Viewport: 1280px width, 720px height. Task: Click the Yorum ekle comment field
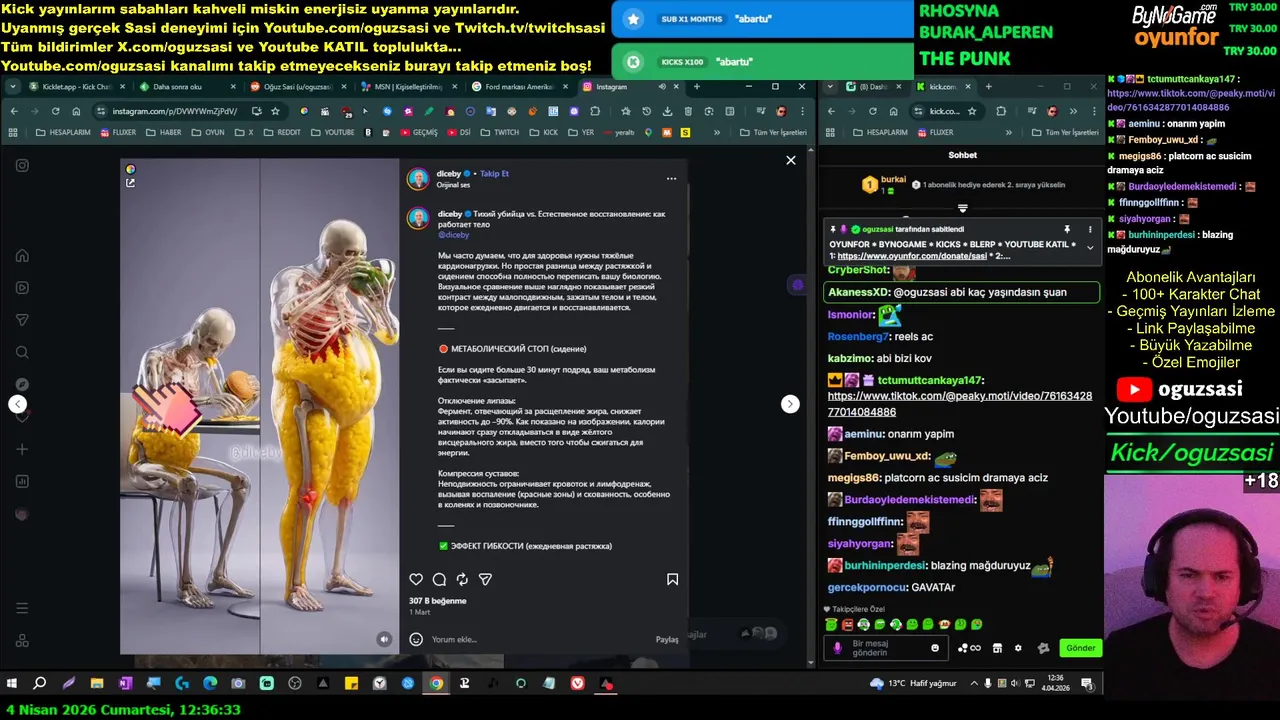point(540,639)
